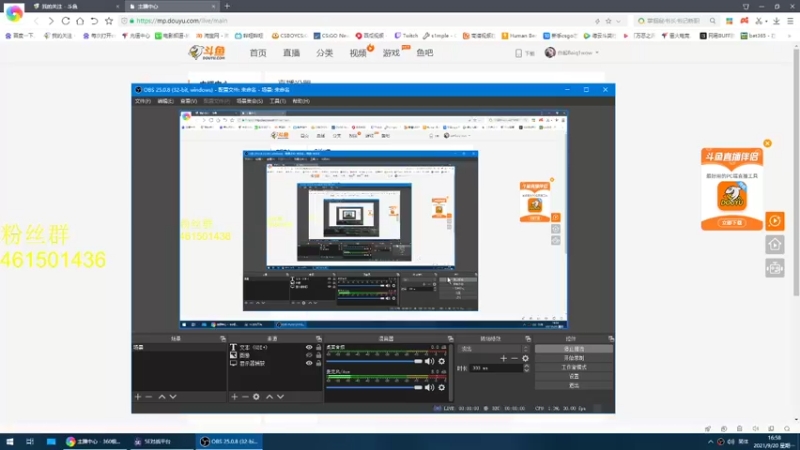Open 分类 link in Douyu navigation
The image size is (800, 450).
point(324,53)
